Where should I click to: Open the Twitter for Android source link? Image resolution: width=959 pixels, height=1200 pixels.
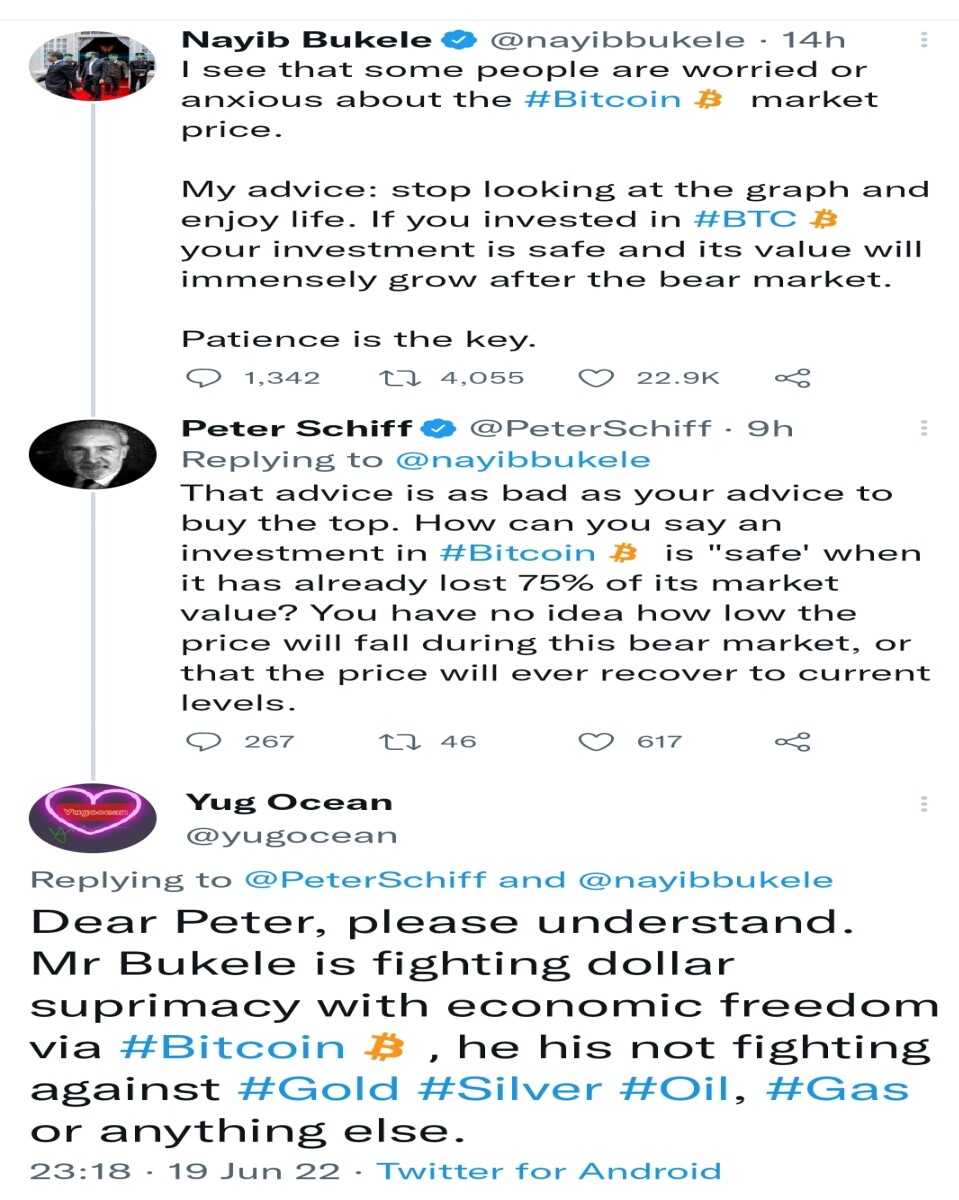tap(549, 1171)
